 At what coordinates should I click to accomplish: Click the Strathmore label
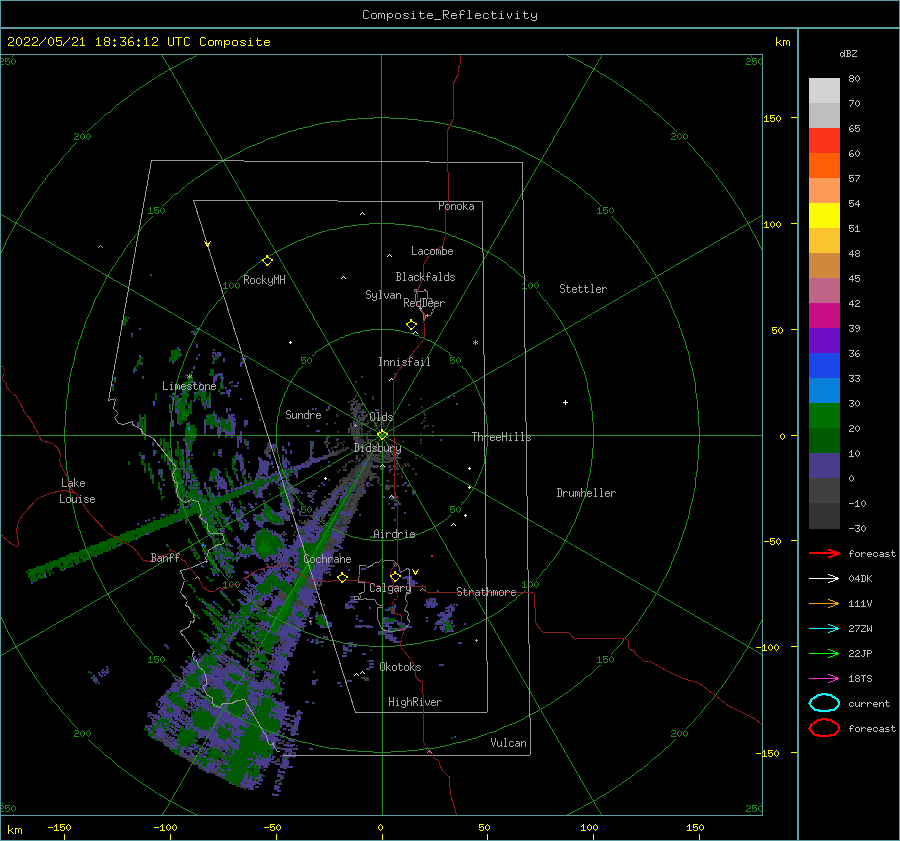click(486, 592)
